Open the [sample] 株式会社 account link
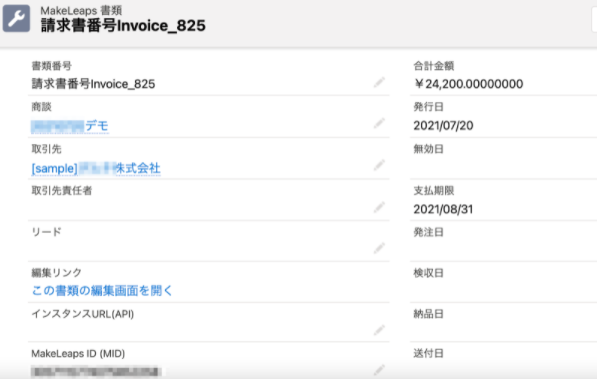The width and height of the screenshot is (597, 379). 96,168
